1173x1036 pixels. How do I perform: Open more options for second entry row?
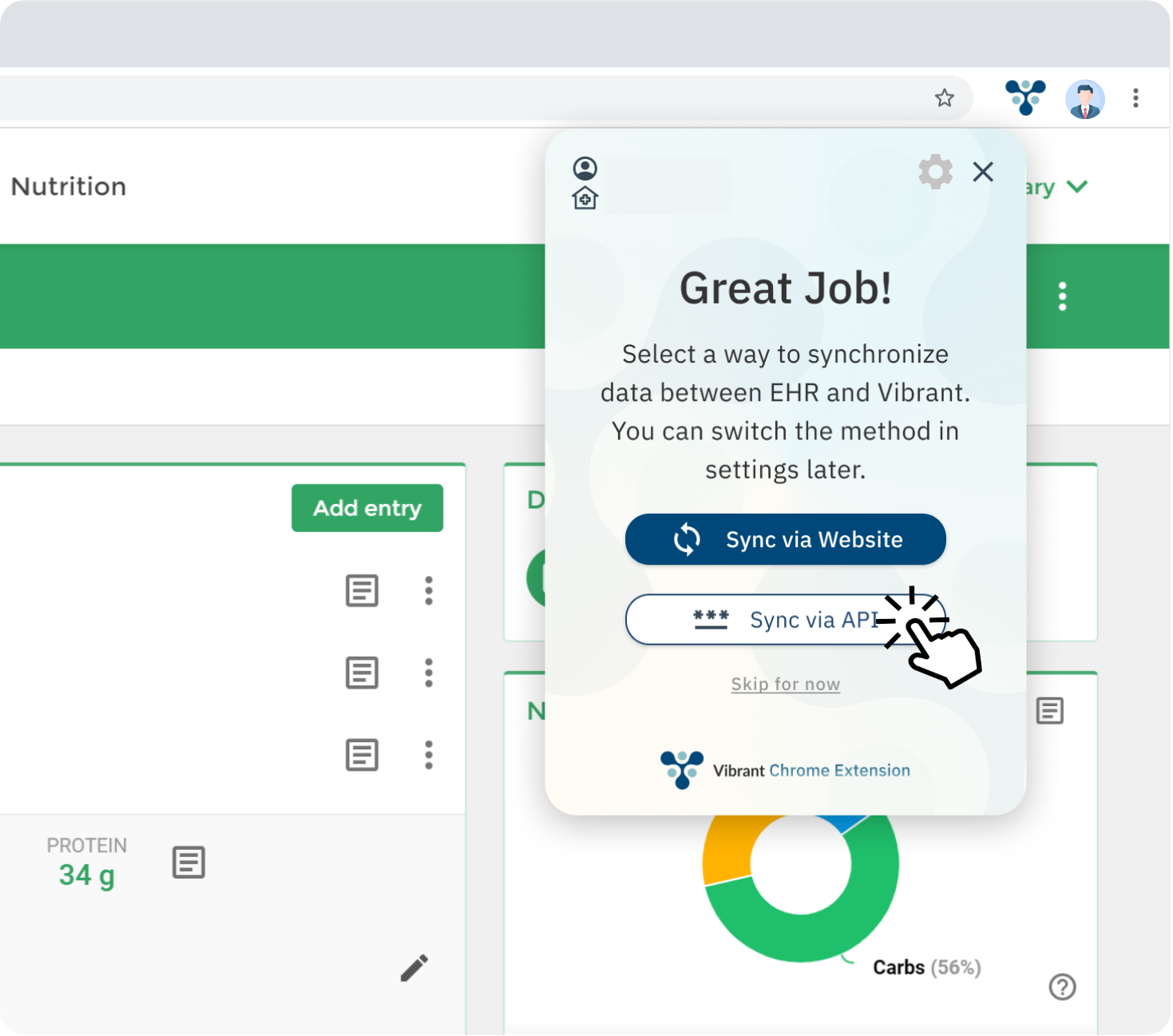coord(429,673)
